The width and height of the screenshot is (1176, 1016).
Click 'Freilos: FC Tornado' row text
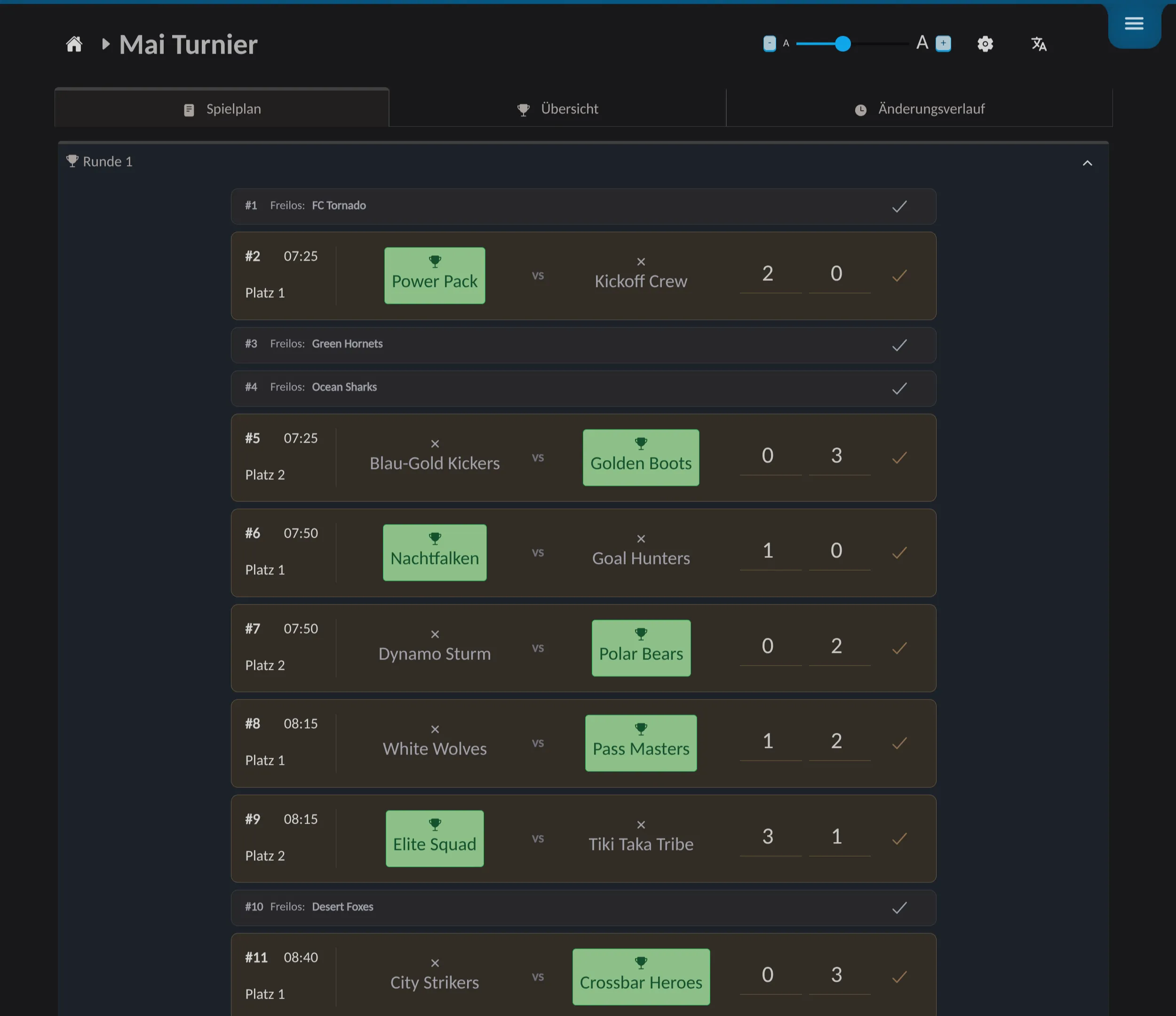coord(318,206)
